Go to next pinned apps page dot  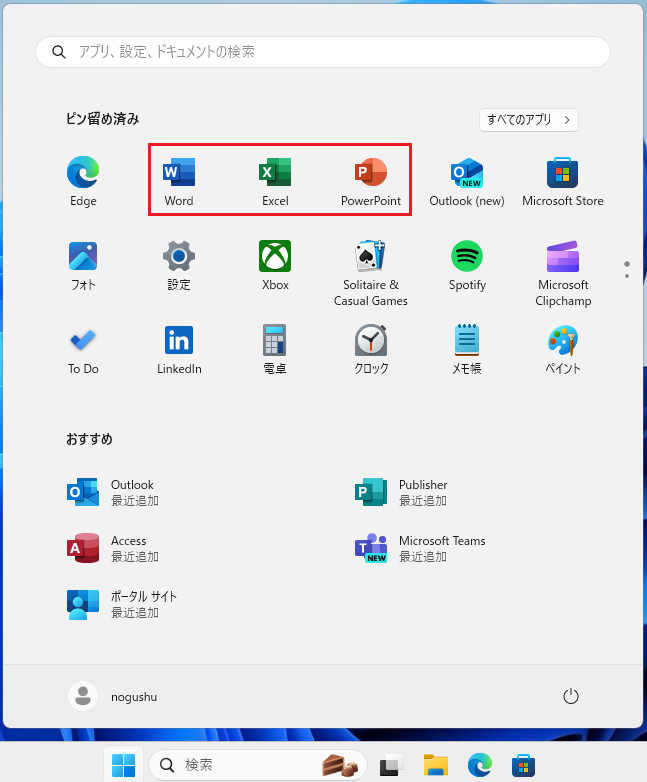tap(627, 276)
